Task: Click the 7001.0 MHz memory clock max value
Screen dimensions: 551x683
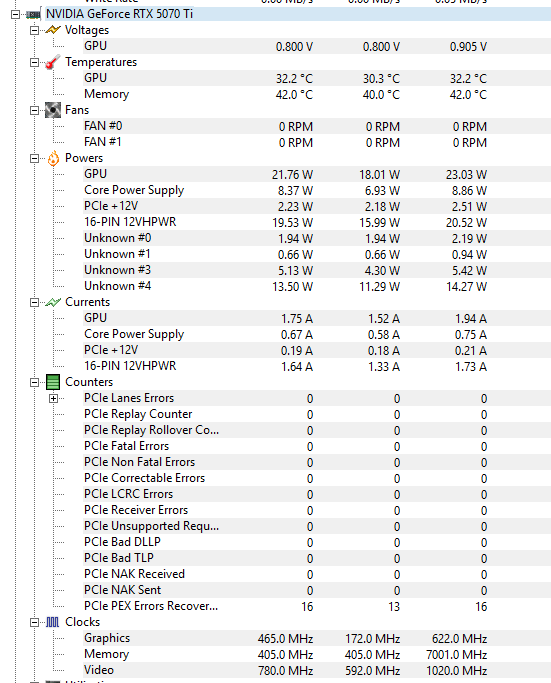Action: click(x=456, y=655)
